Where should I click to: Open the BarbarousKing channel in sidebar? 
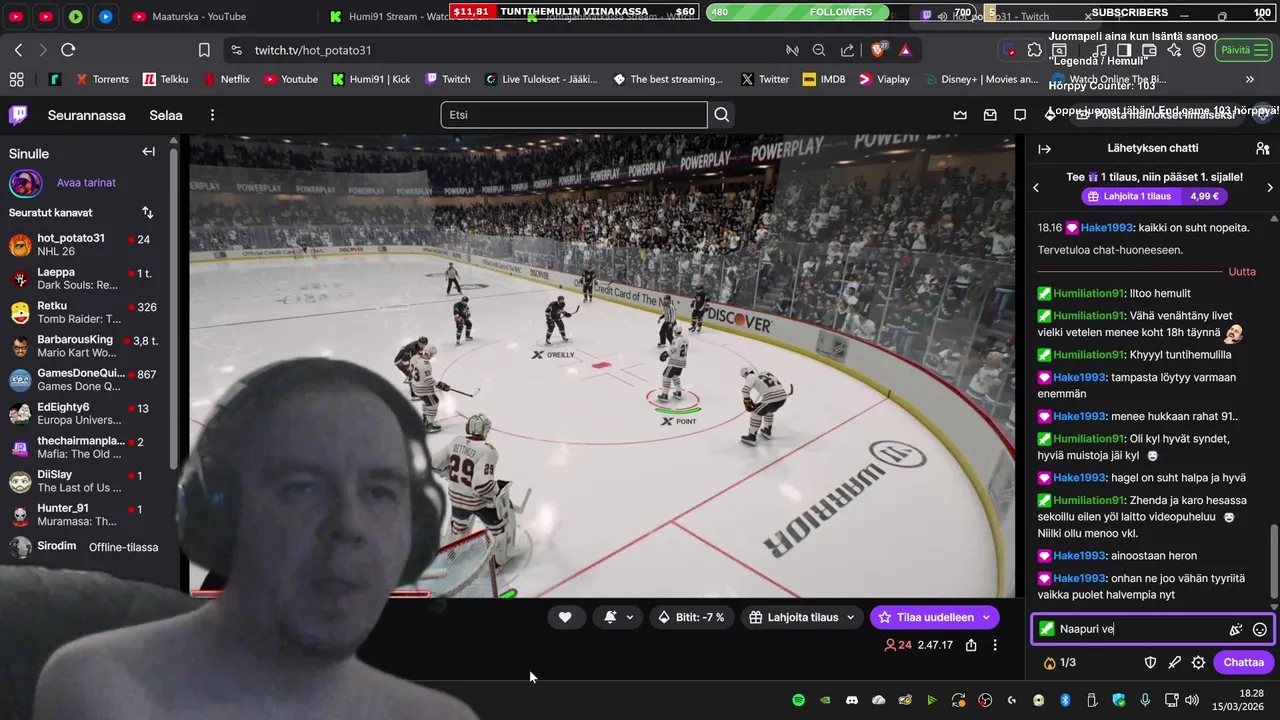tap(86, 346)
